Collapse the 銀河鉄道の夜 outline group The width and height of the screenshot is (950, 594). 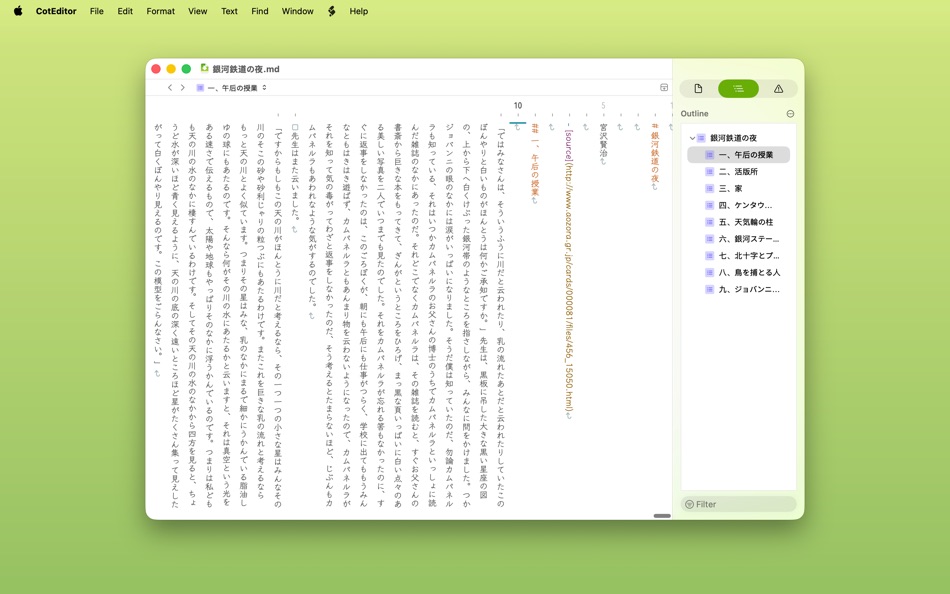point(692,138)
